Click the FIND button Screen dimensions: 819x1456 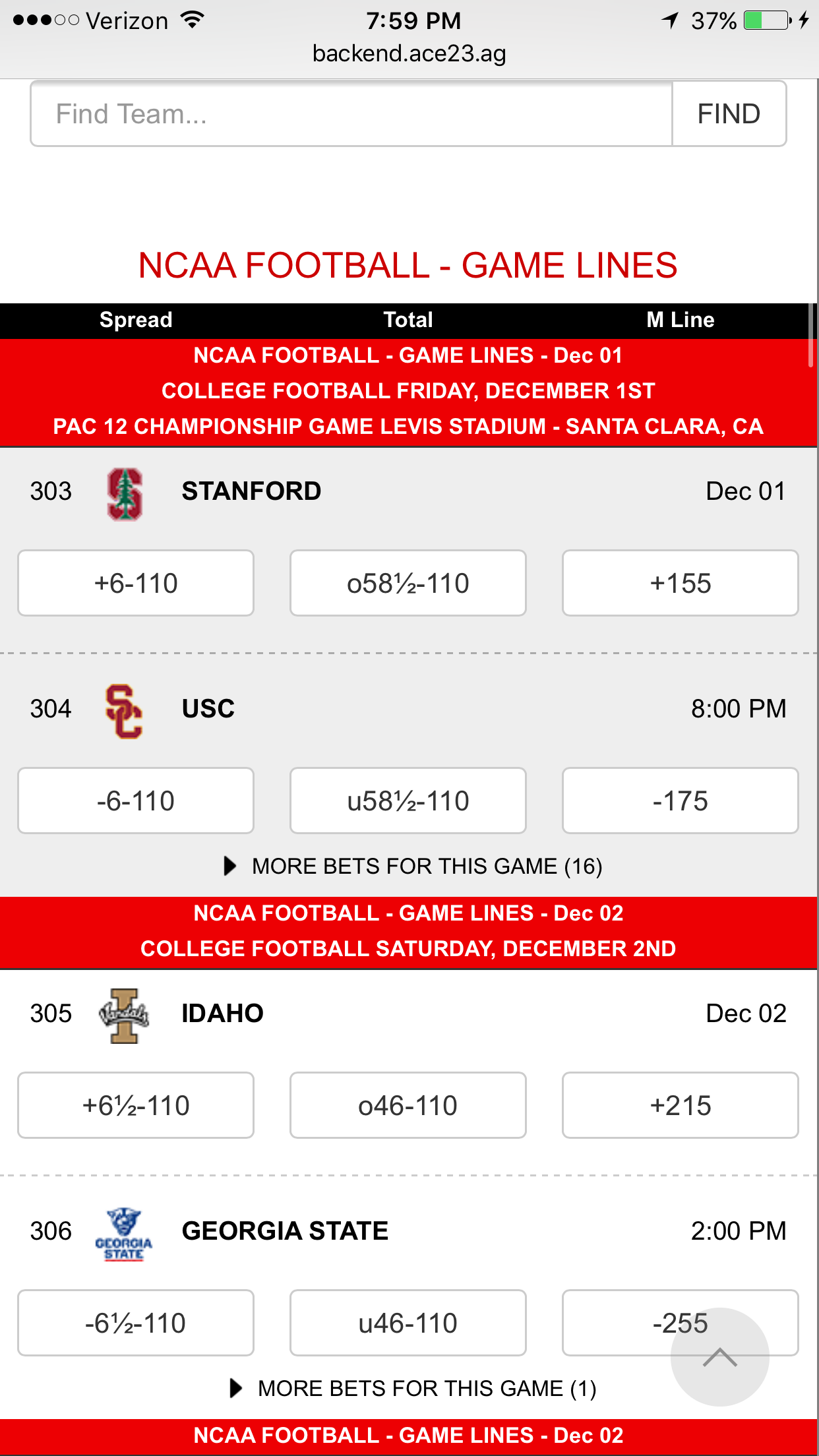[729, 113]
